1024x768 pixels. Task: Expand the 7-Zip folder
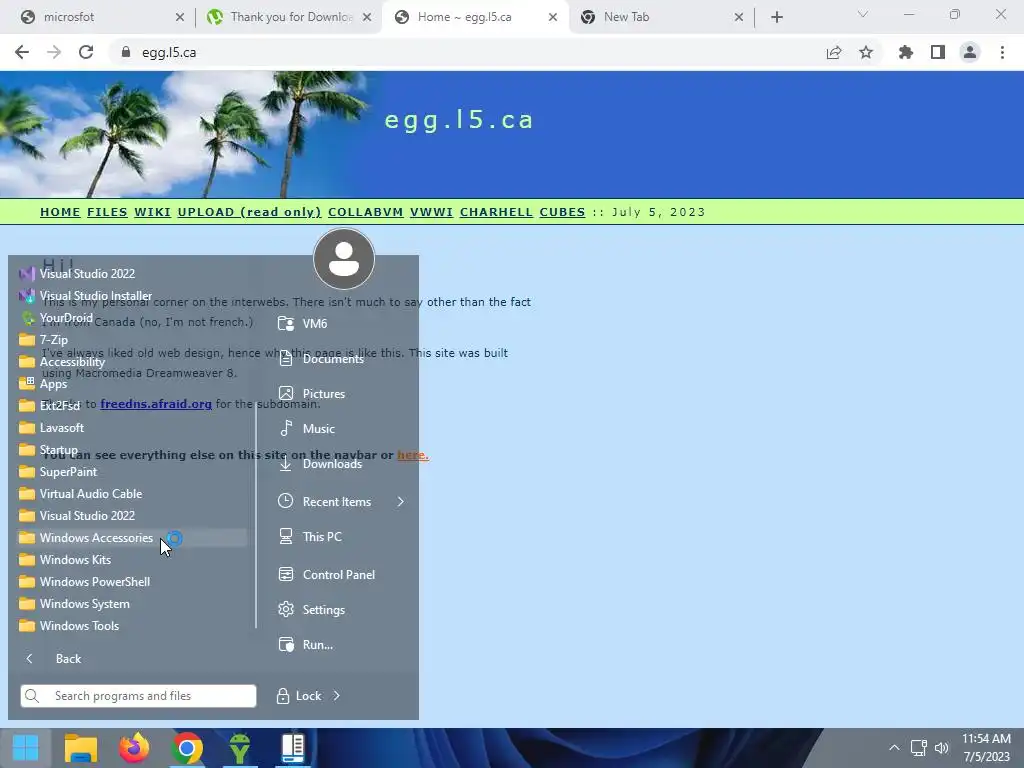[132, 340]
